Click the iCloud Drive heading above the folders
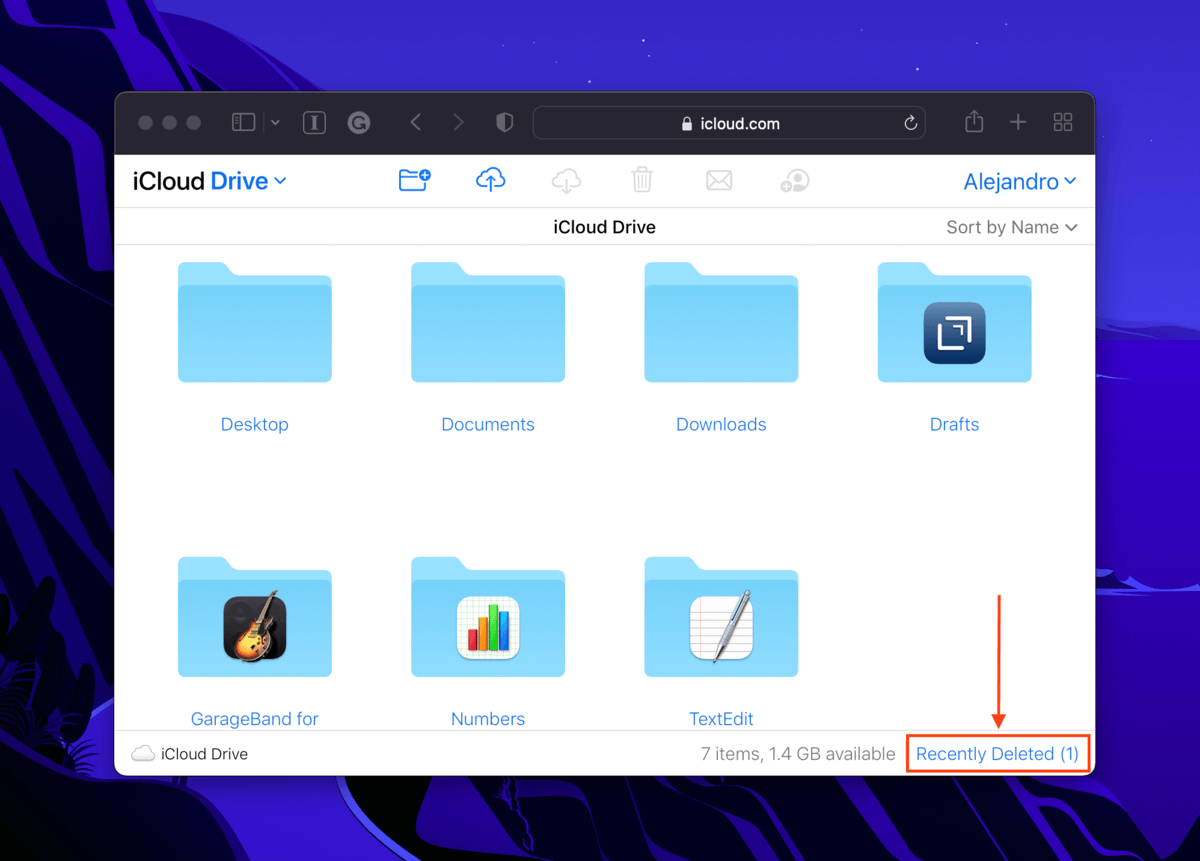Screen dimensions: 1200x861 click(x=605, y=227)
